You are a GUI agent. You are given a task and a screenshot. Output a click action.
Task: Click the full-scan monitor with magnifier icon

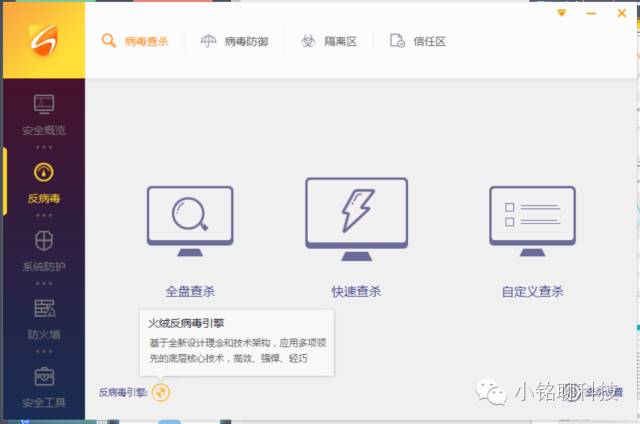coord(190,221)
